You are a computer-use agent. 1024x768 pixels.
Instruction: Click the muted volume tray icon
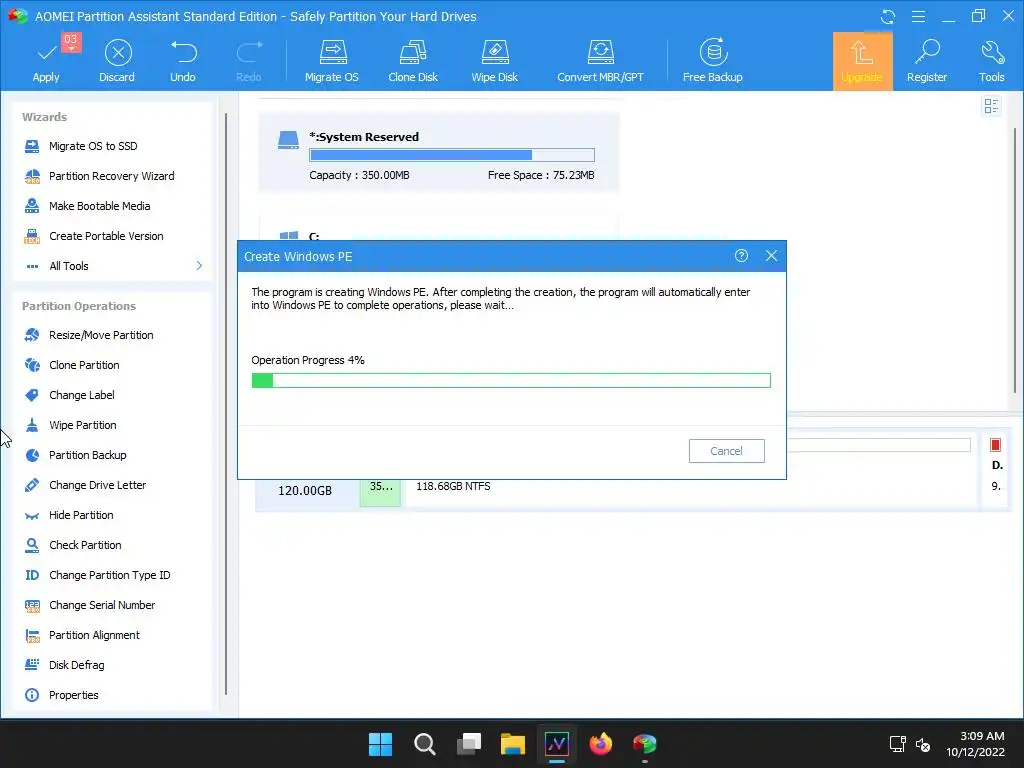923,744
